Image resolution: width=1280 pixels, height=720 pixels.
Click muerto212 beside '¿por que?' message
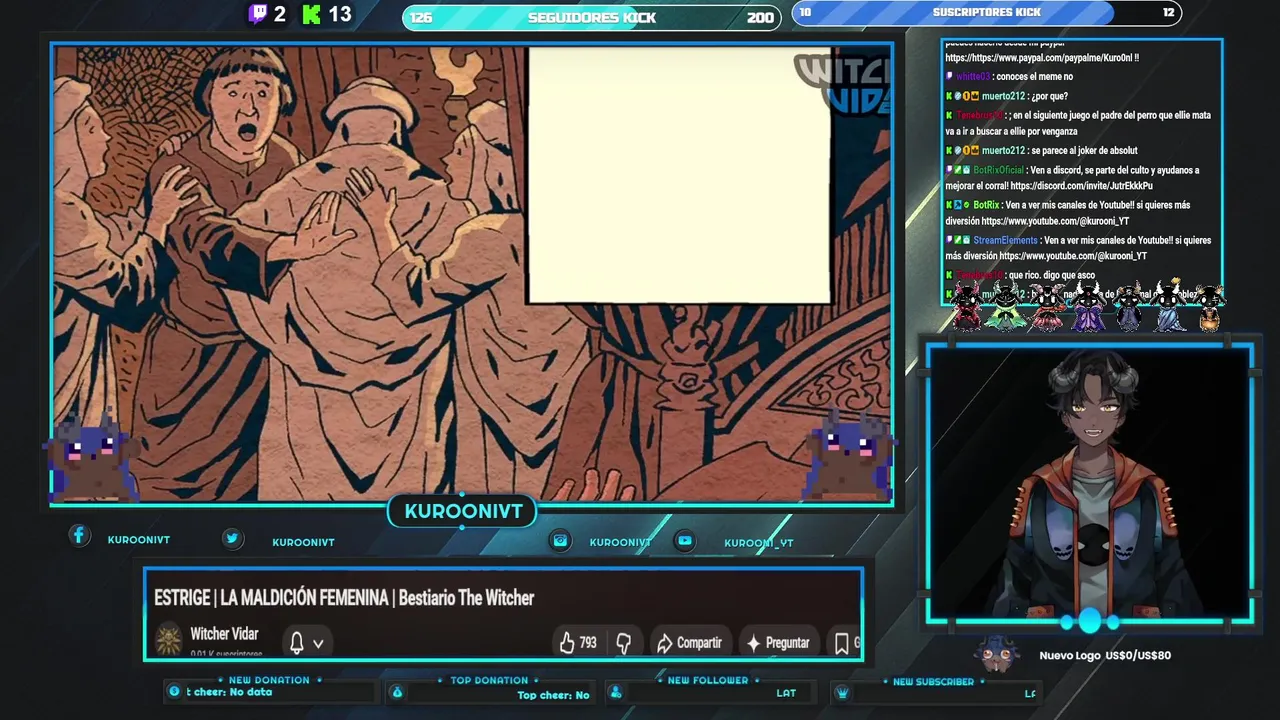pos(1003,96)
